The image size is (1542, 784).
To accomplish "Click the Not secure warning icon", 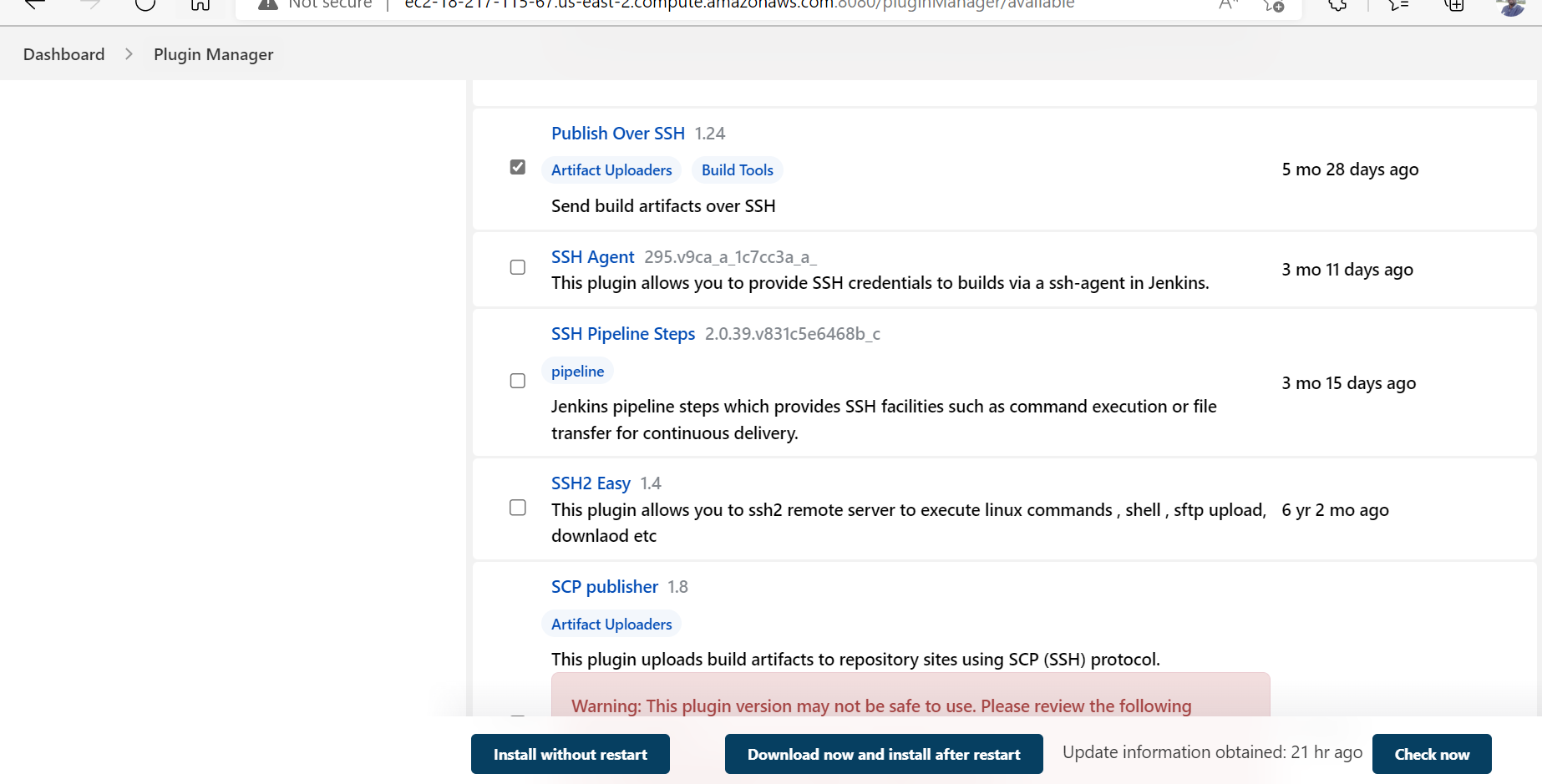I will pos(267,5).
